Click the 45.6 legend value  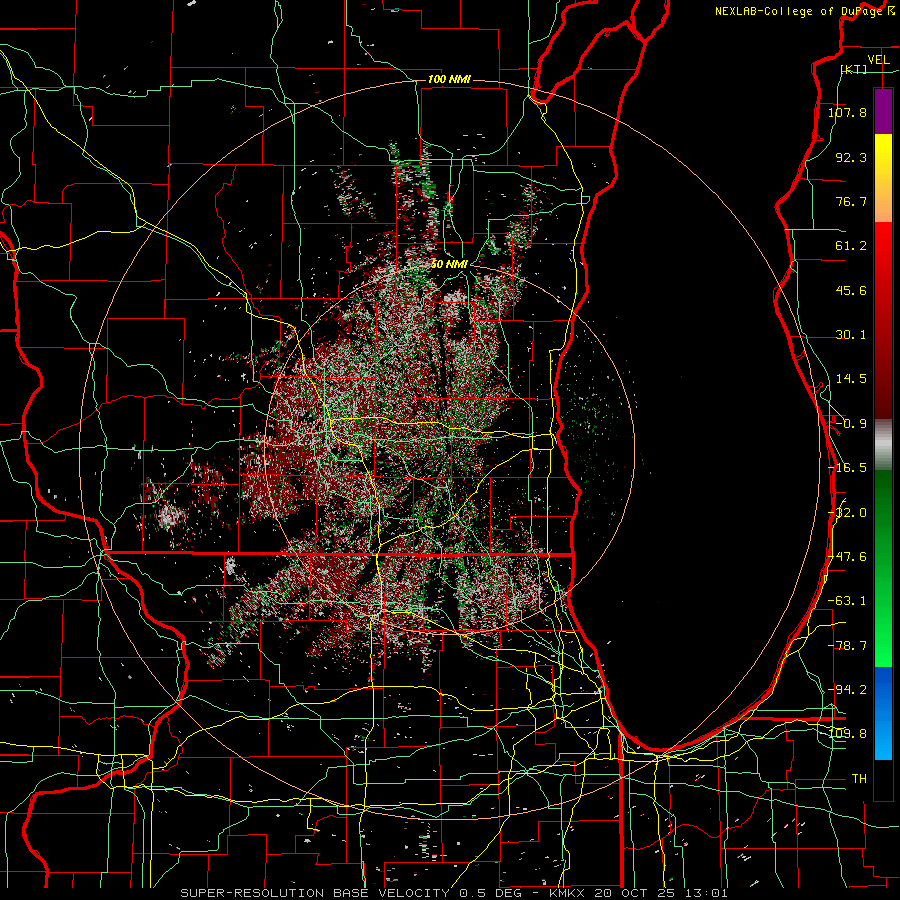(x=851, y=290)
